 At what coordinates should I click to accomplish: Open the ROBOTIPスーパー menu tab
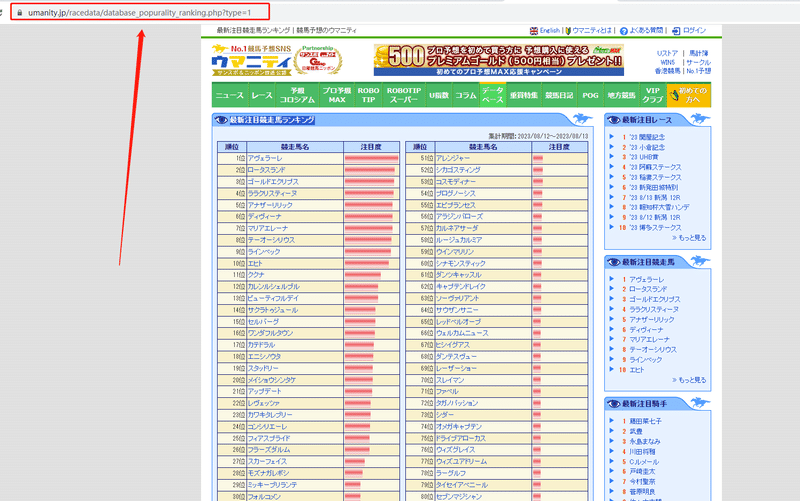point(404,95)
